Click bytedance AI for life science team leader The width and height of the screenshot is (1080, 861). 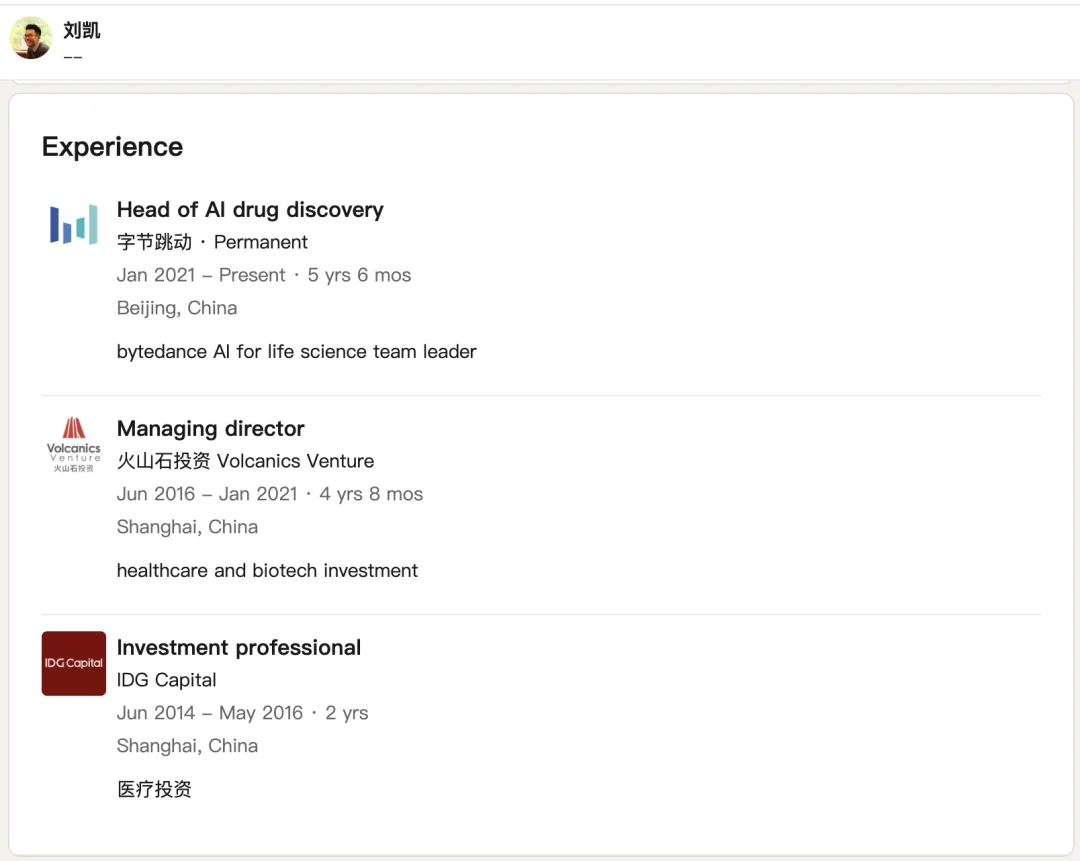pos(297,351)
